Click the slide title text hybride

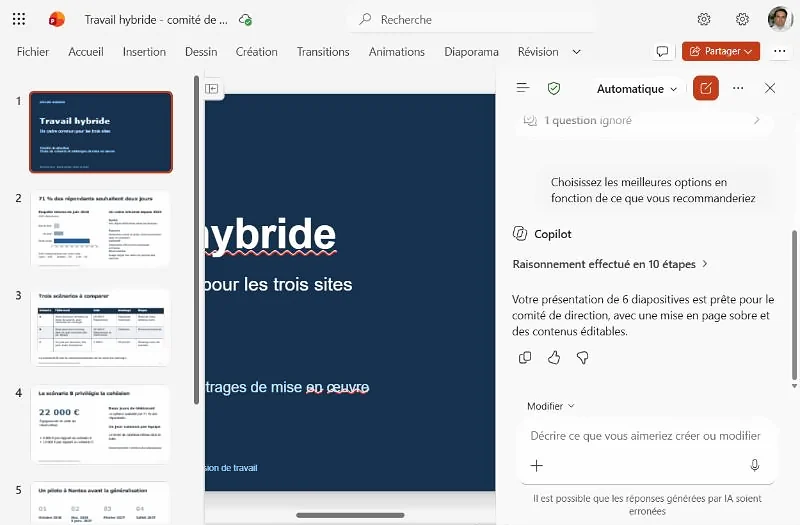pos(270,235)
